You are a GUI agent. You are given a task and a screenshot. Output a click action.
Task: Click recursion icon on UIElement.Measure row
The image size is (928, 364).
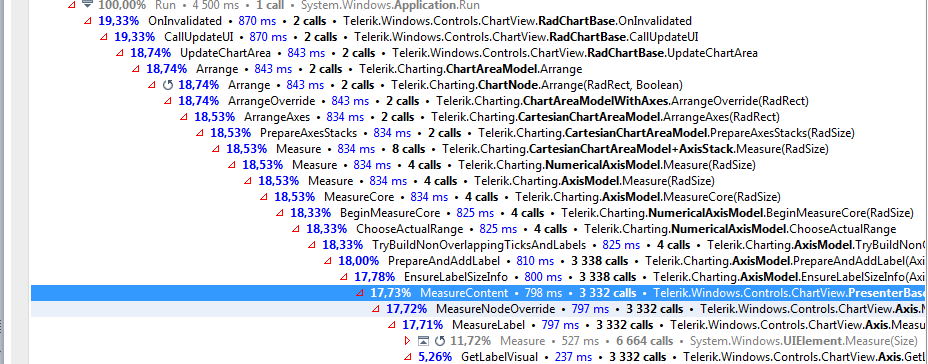tap(439, 341)
